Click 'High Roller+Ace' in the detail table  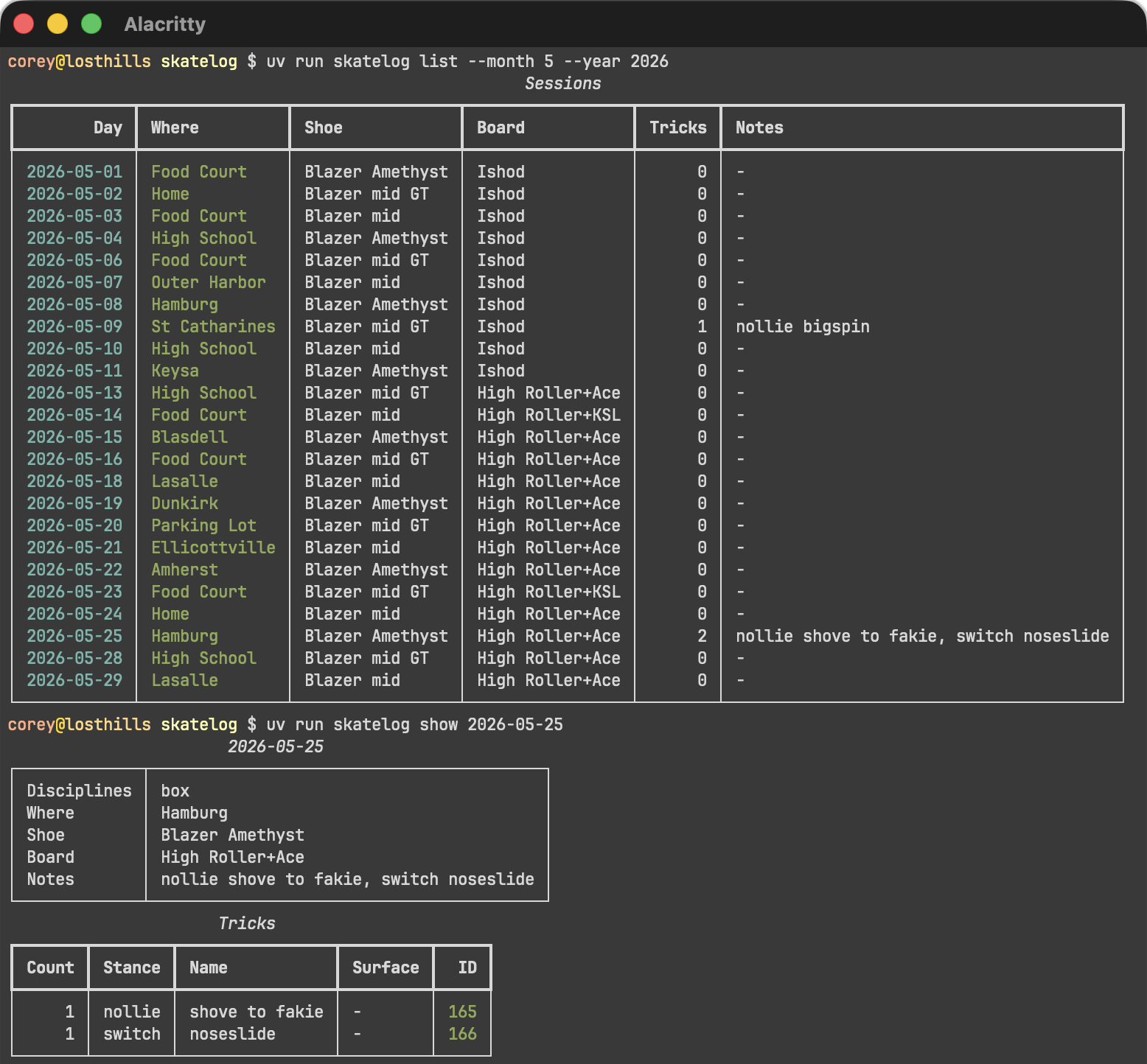(232, 857)
